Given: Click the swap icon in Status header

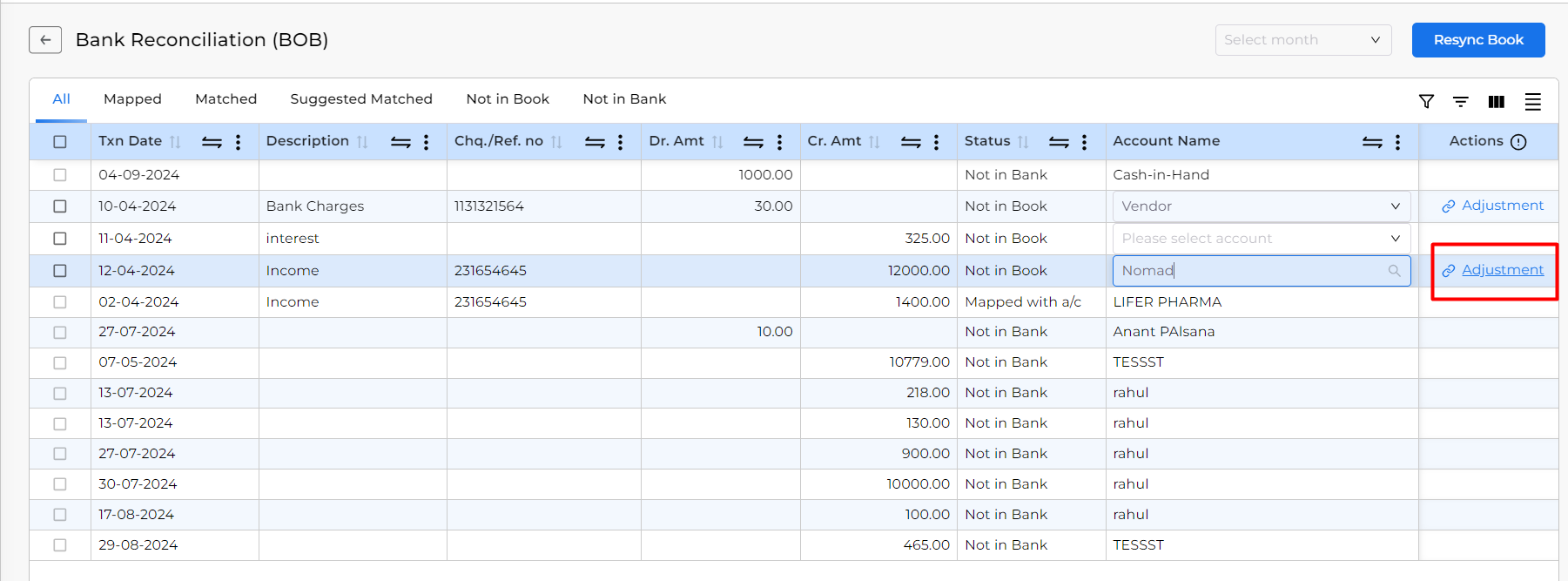Looking at the screenshot, I should click(1059, 142).
